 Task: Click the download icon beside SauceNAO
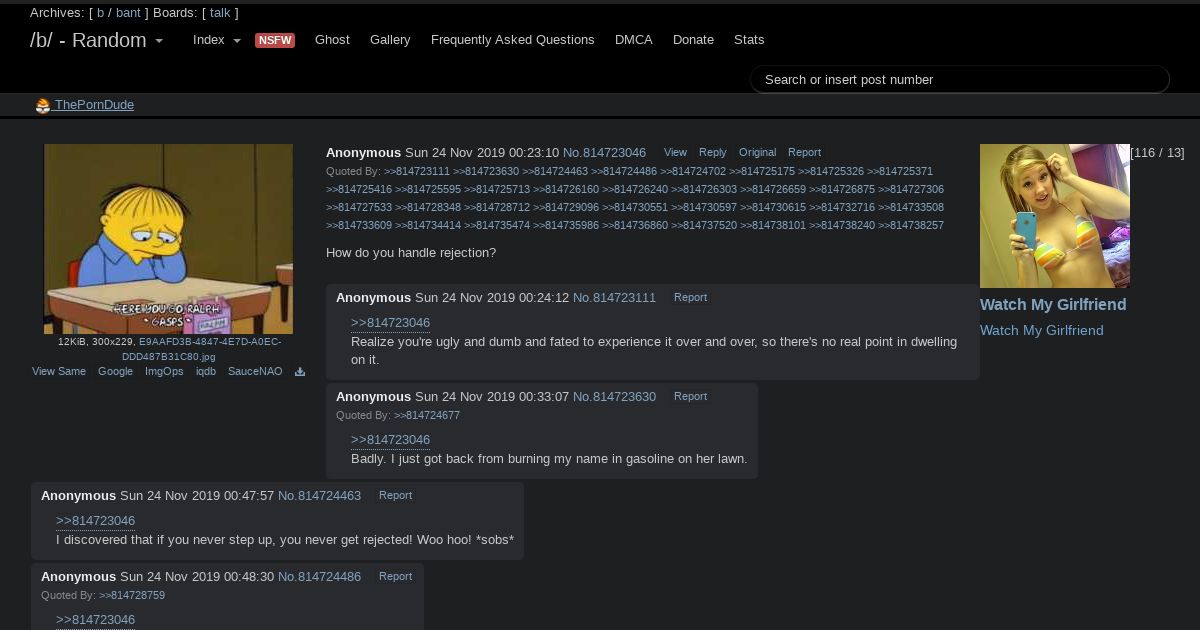tap(300, 372)
